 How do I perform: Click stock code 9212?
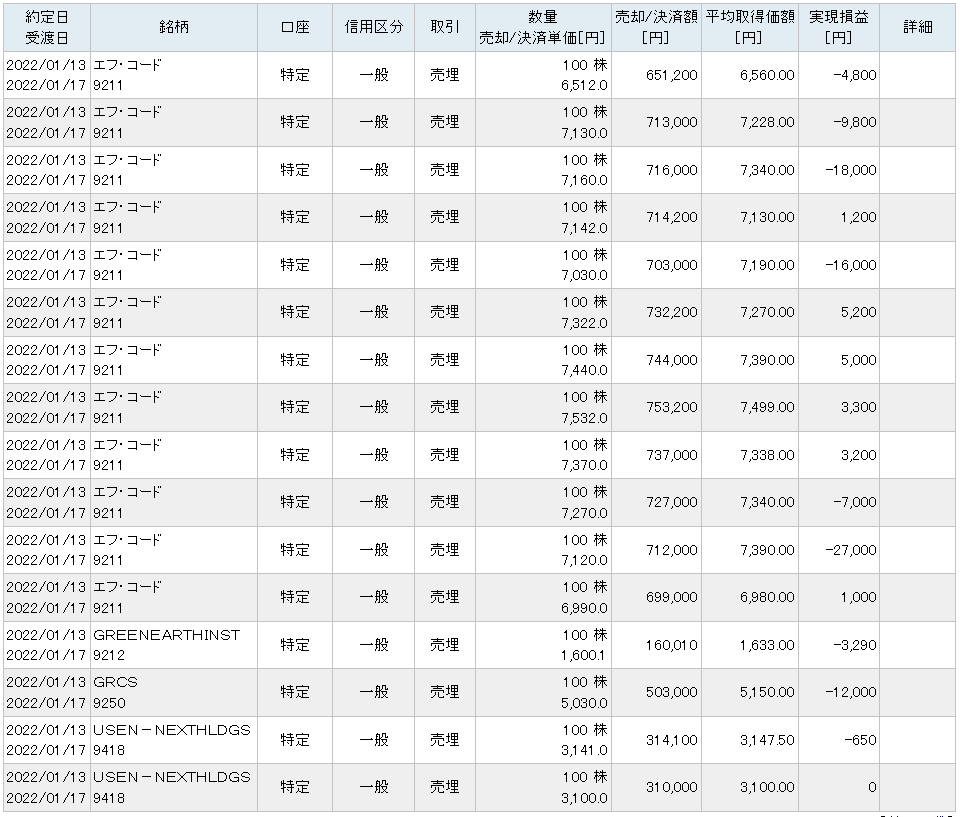[109, 655]
